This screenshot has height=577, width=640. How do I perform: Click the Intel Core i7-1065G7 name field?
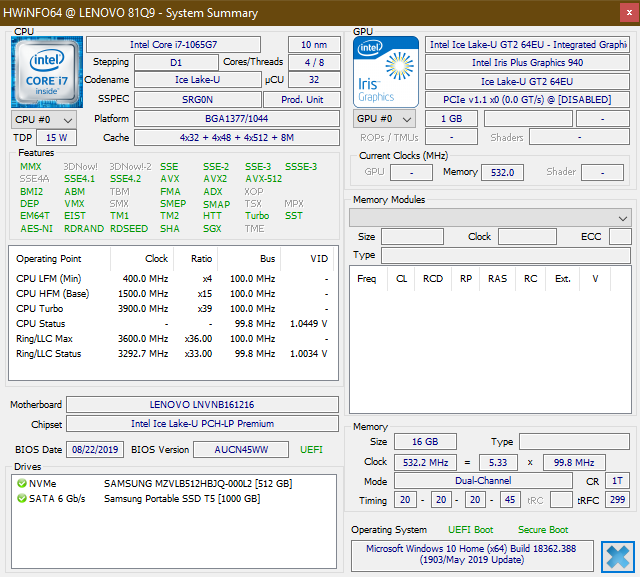click(x=173, y=45)
